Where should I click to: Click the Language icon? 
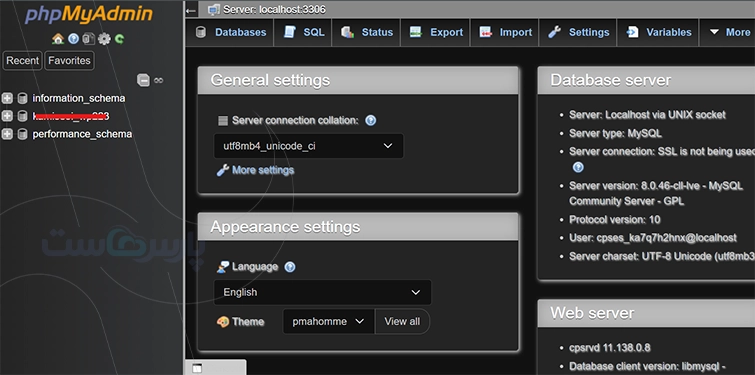222,267
